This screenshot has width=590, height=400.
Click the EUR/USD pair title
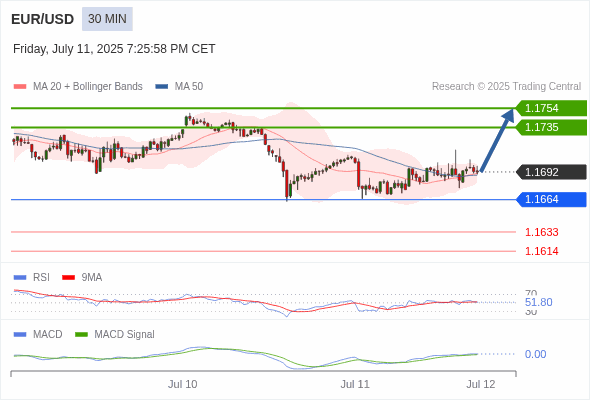pos(43,19)
